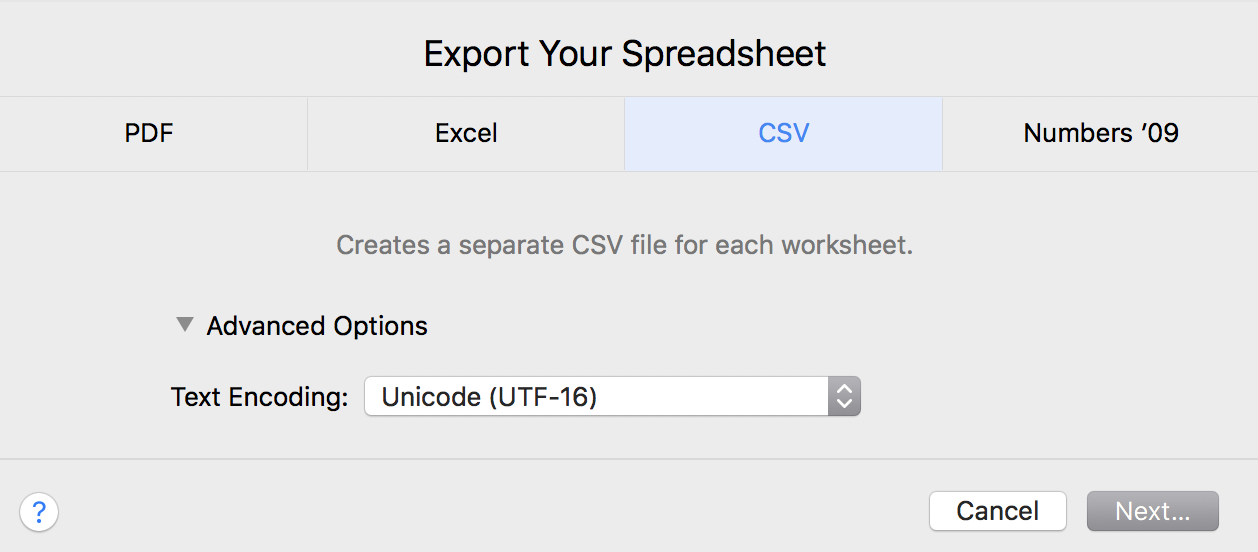Switch to the PDF export tab
Viewport: 1258px width, 552px height.
[x=150, y=134]
